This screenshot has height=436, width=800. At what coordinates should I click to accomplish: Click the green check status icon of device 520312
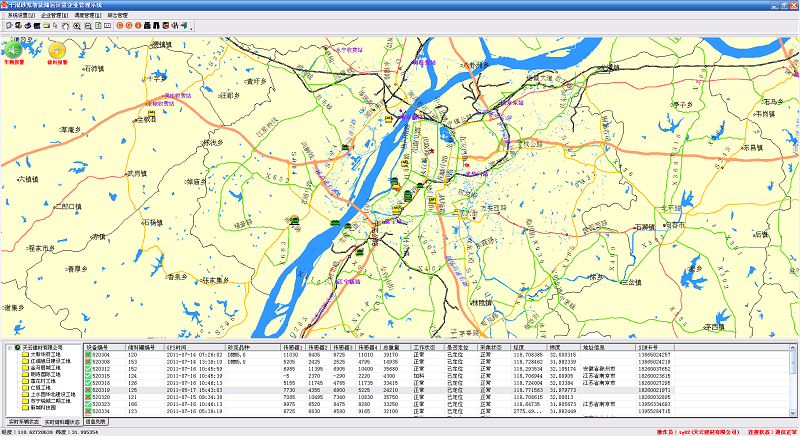pyautogui.click(x=88, y=369)
